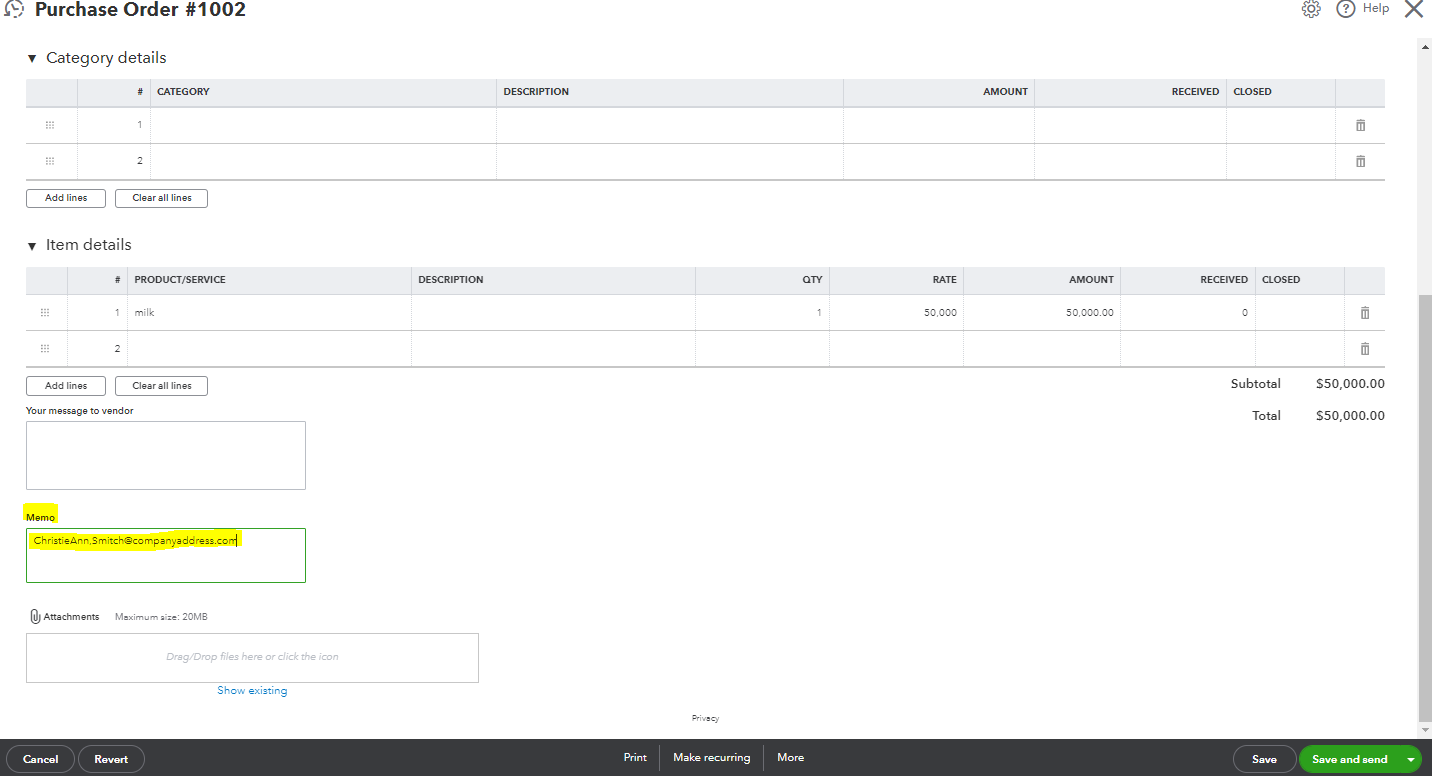Delete the milk item line
Image resolution: width=1432 pixels, height=776 pixels.
click(1365, 313)
